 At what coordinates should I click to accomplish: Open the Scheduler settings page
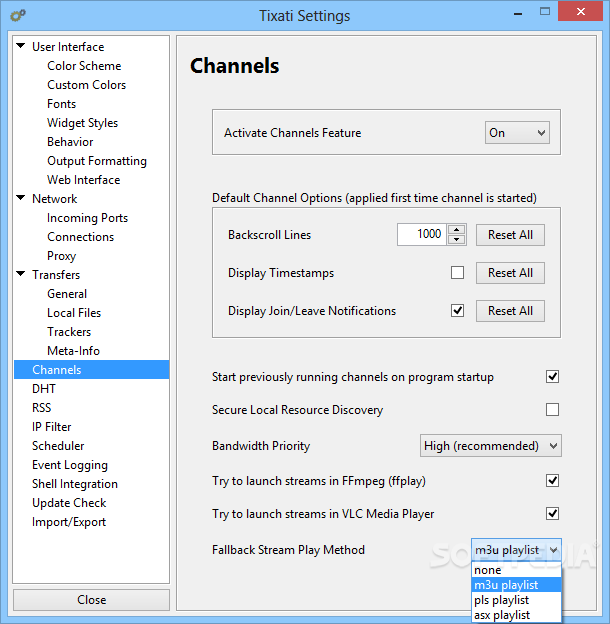58,446
